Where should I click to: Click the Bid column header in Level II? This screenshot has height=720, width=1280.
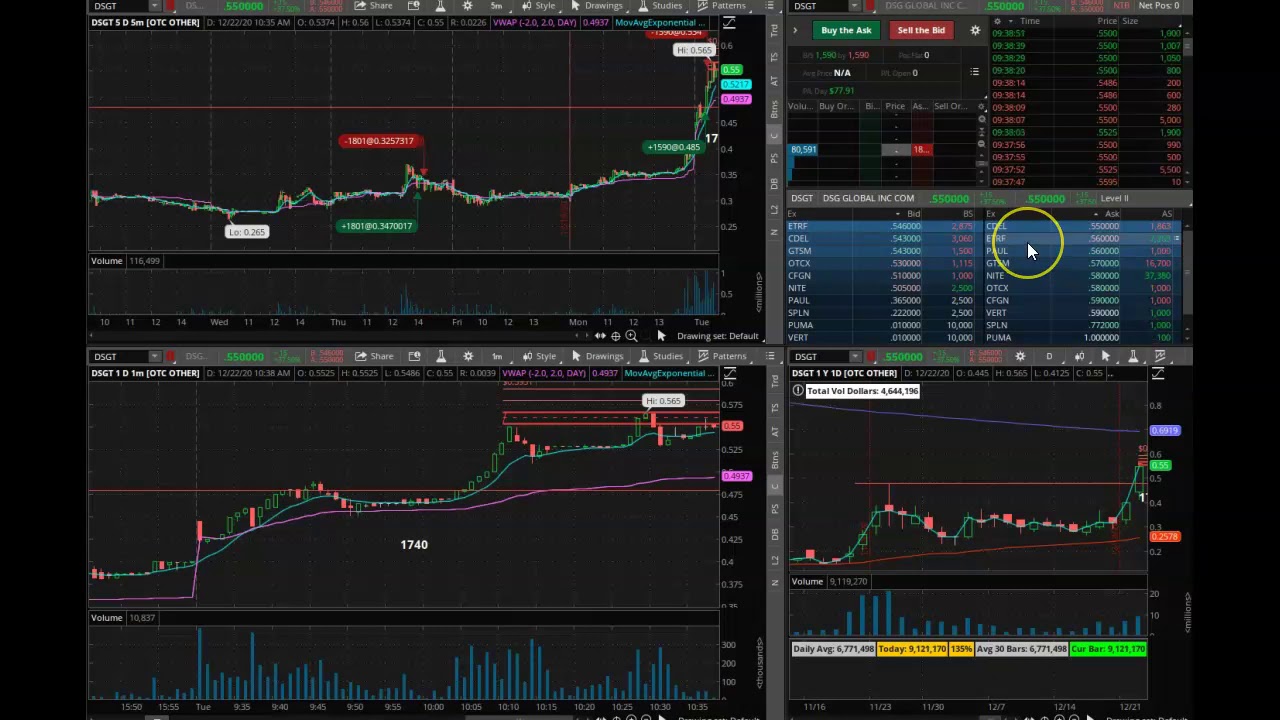pos(913,214)
